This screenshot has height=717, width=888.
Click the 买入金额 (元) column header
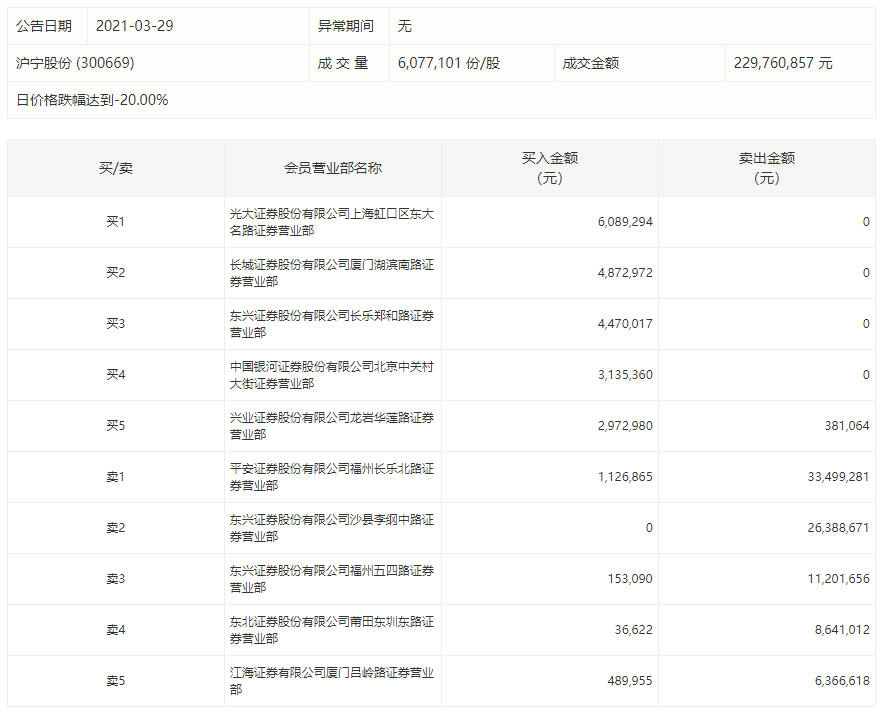coord(549,168)
